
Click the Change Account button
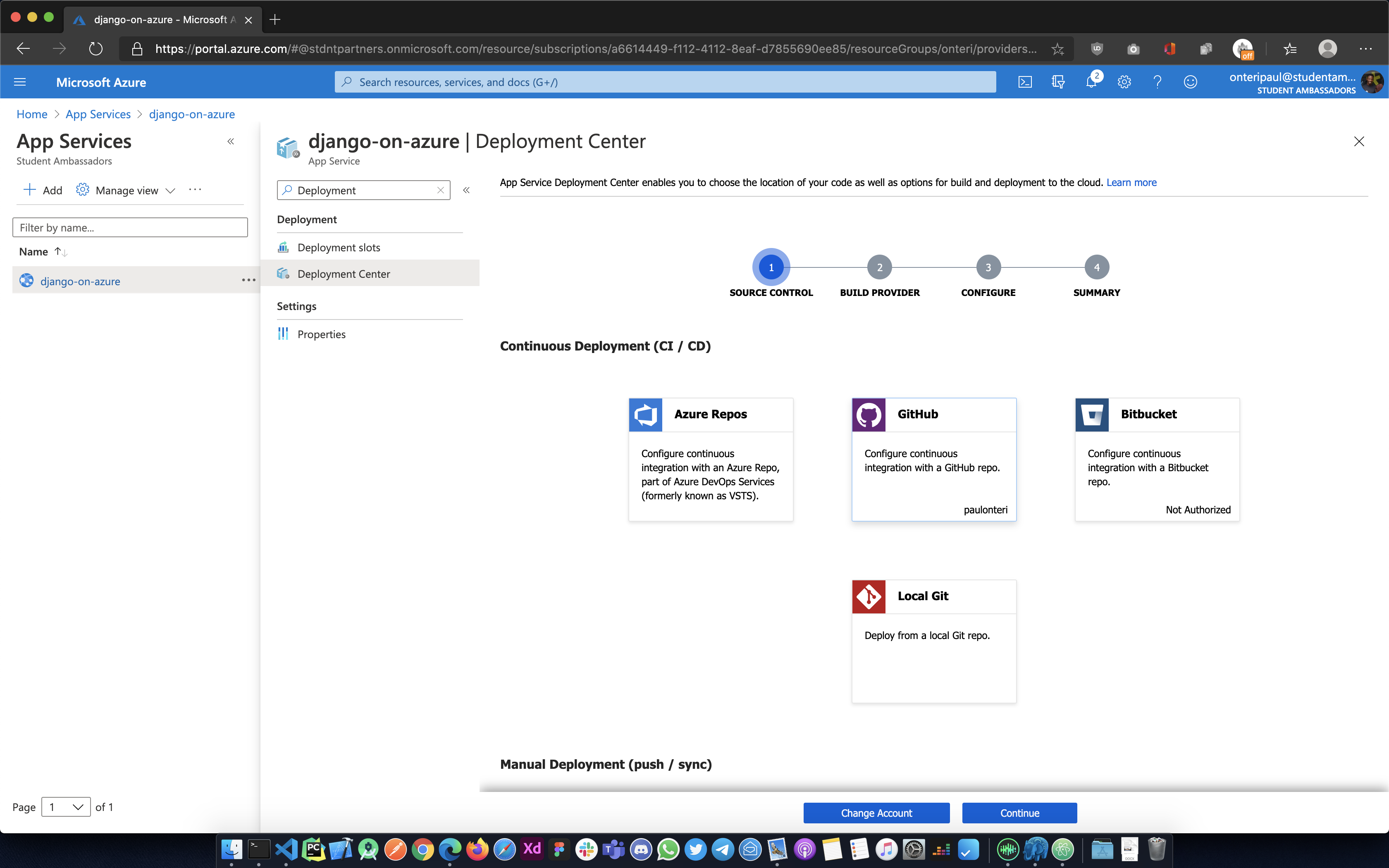pyautogui.click(x=876, y=813)
